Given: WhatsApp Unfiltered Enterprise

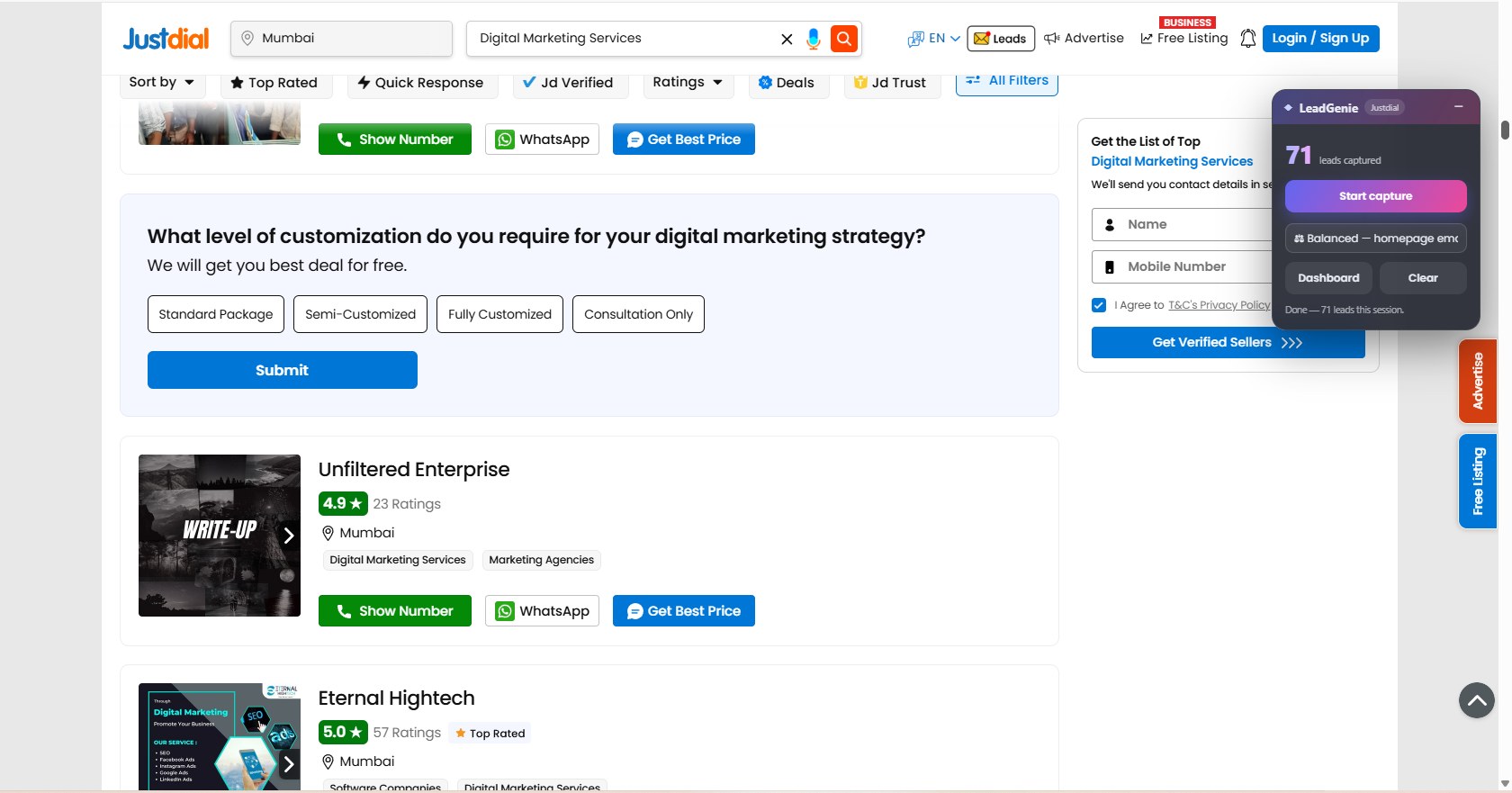Looking at the screenshot, I should pos(543,611).
